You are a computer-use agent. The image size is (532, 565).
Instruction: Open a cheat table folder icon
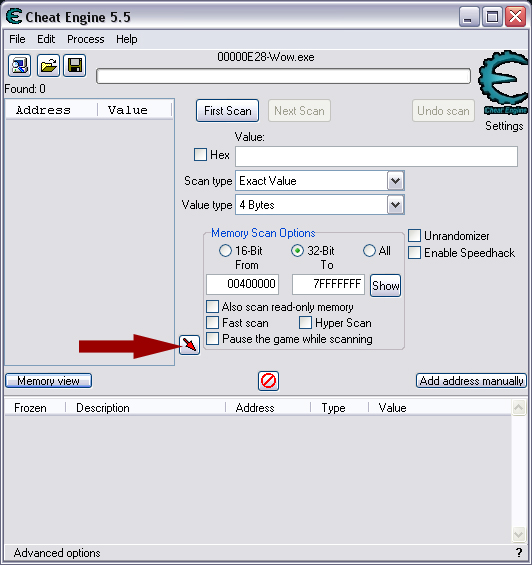[48, 66]
